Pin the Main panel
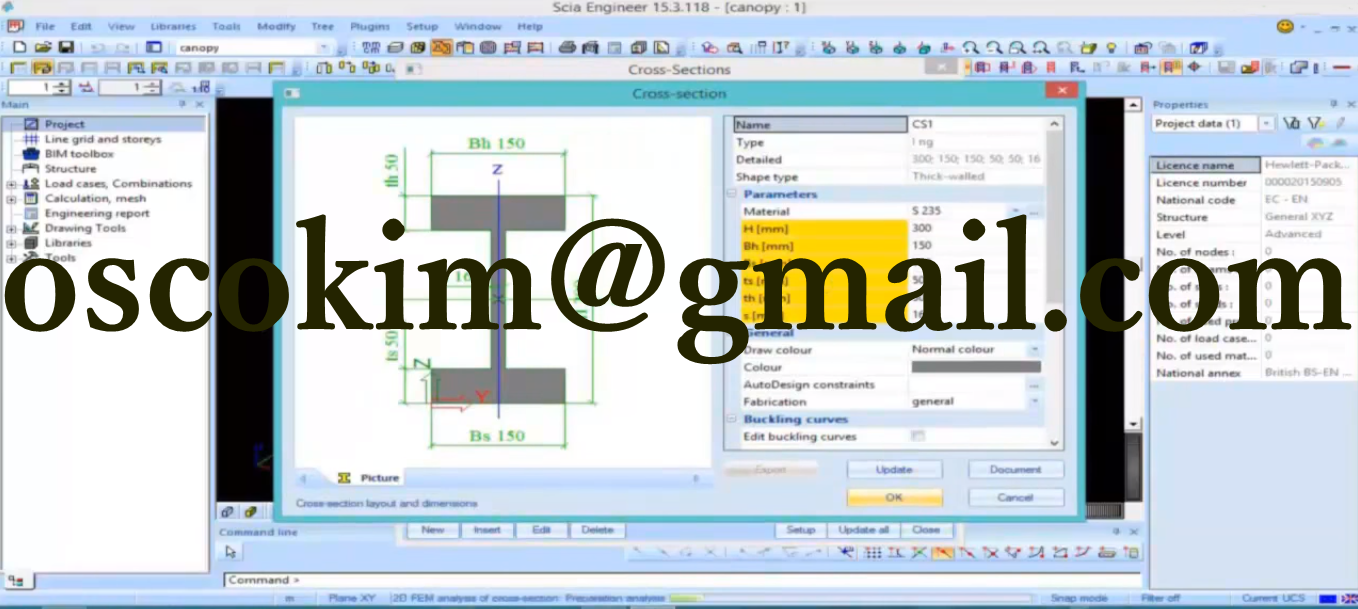Image resolution: width=1358 pixels, height=609 pixels. point(183,104)
